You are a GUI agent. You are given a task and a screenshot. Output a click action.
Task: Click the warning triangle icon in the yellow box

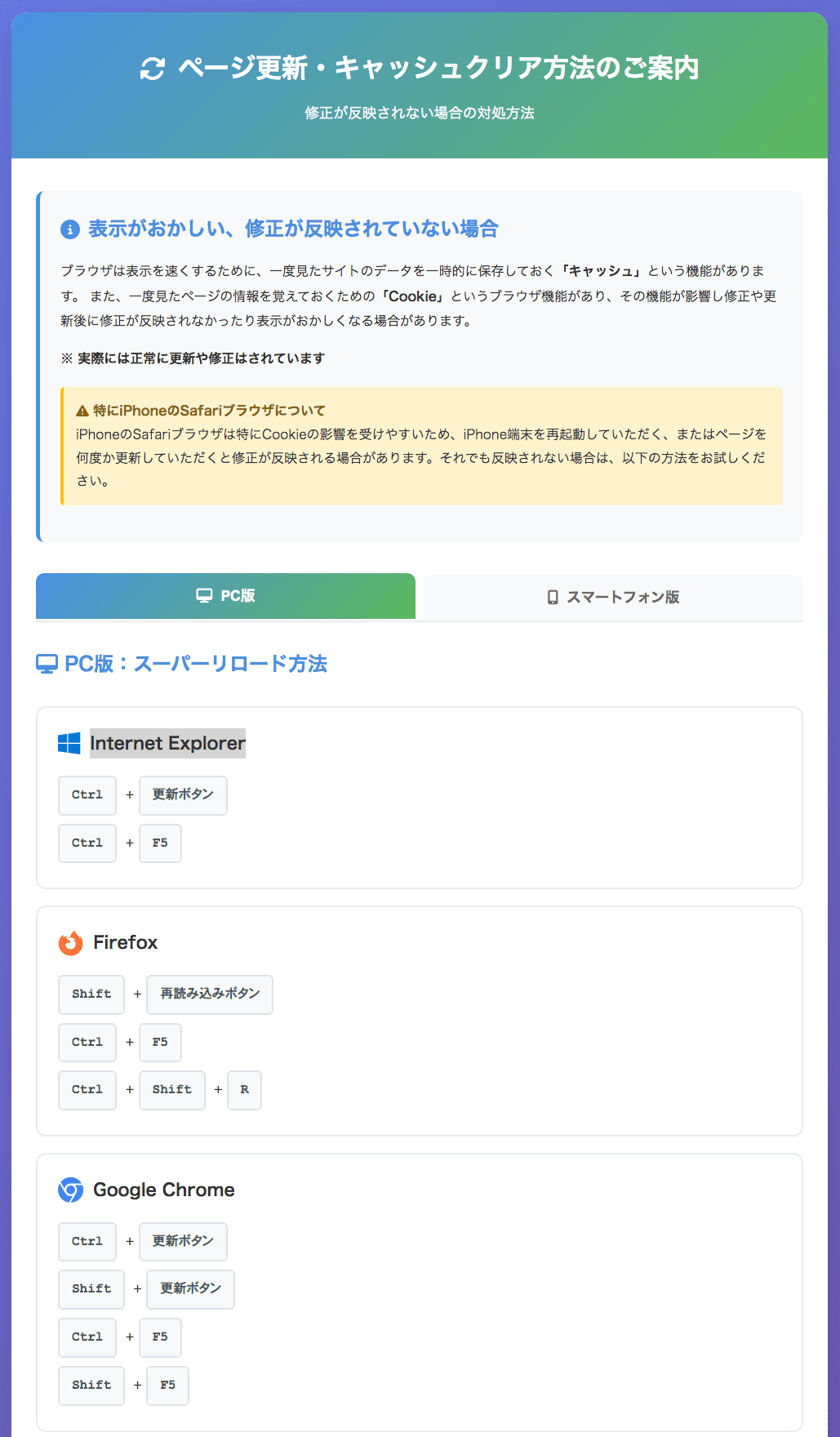pyautogui.click(x=82, y=411)
